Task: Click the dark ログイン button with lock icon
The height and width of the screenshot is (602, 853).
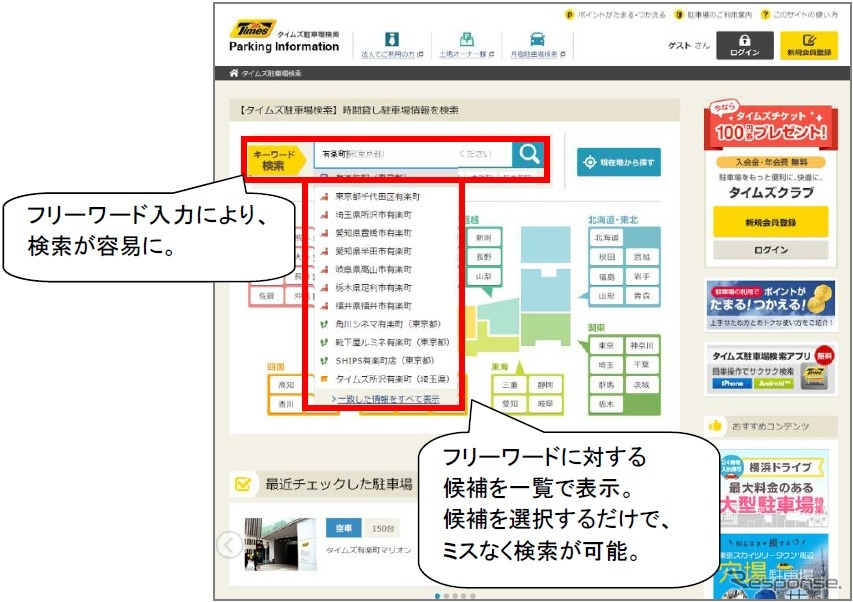Action: click(744, 45)
